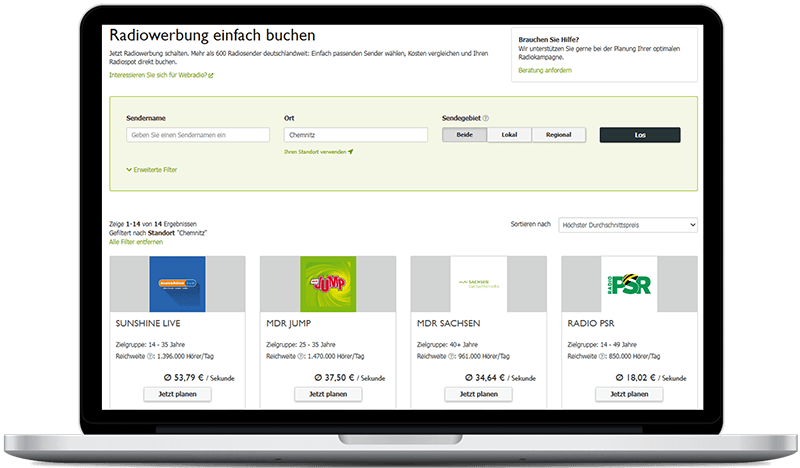The width and height of the screenshot is (800, 468).
Task: Open the MDR Jump logo thumbnail
Action: tap(328, 284)
